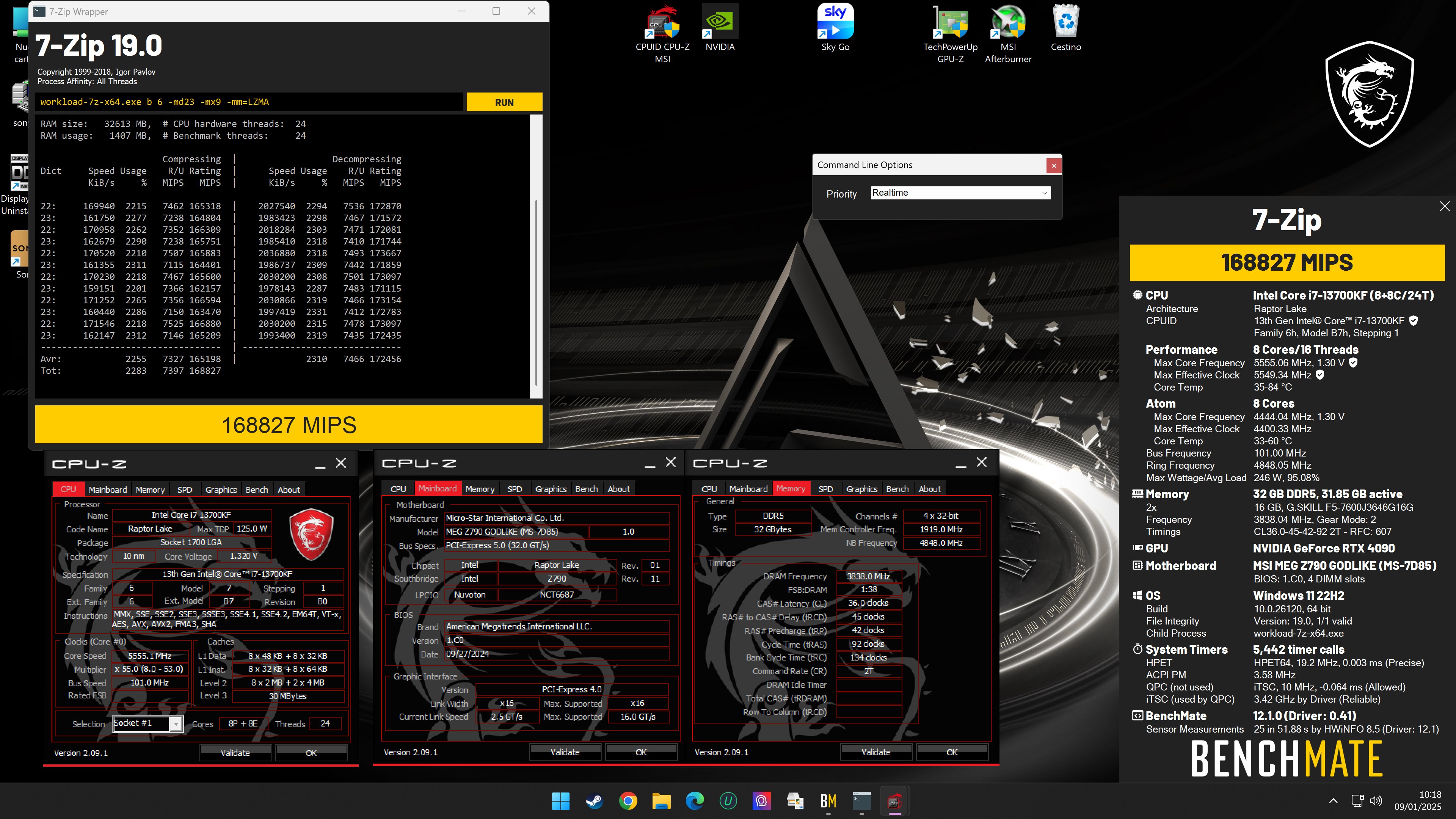Close the Command Line Options dialog
Screen dimensions: 1456x819
[x=1054, y=166]
